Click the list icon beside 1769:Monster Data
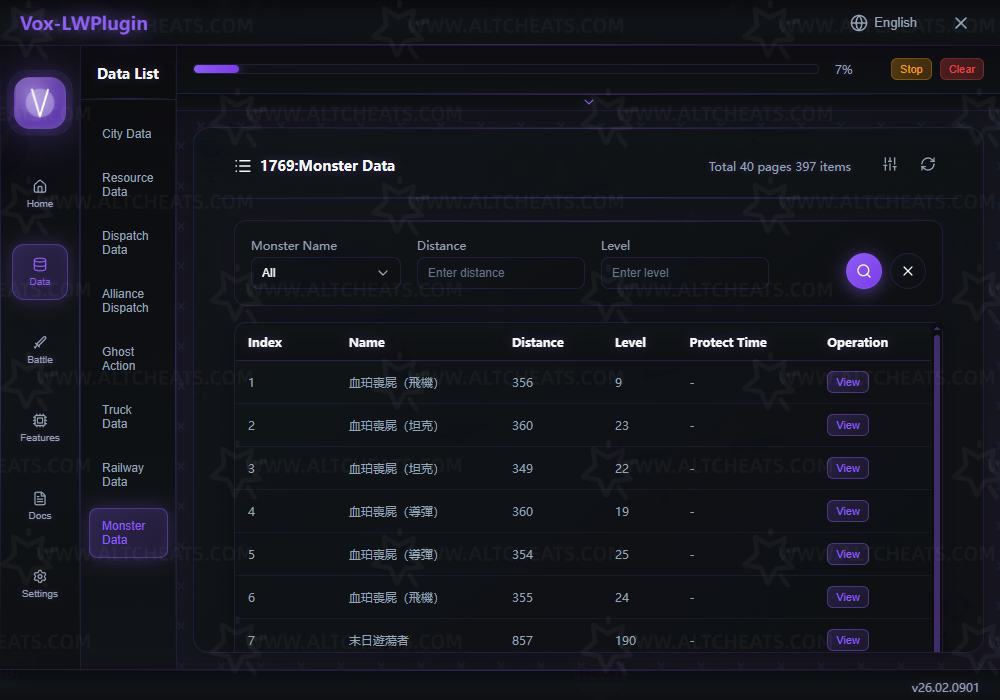 pyautogui.click(x=242, y=166)
